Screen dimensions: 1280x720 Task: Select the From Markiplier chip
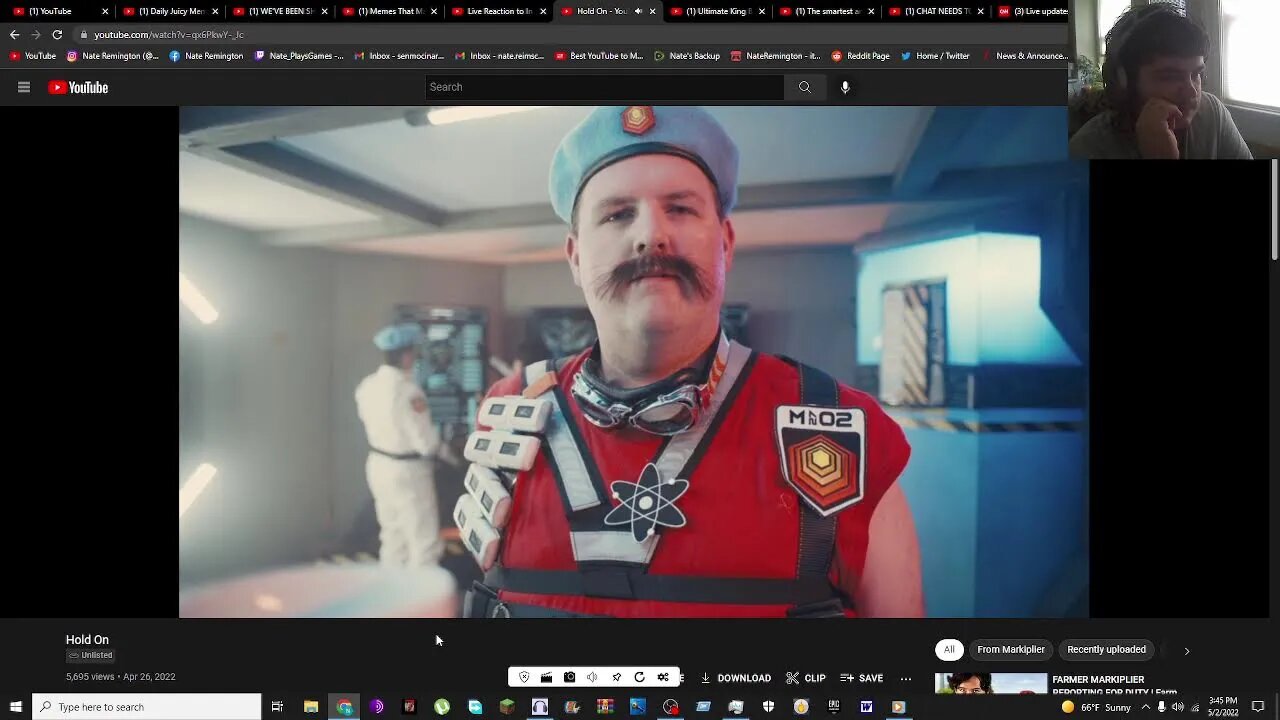click(x=1011, y=650)
